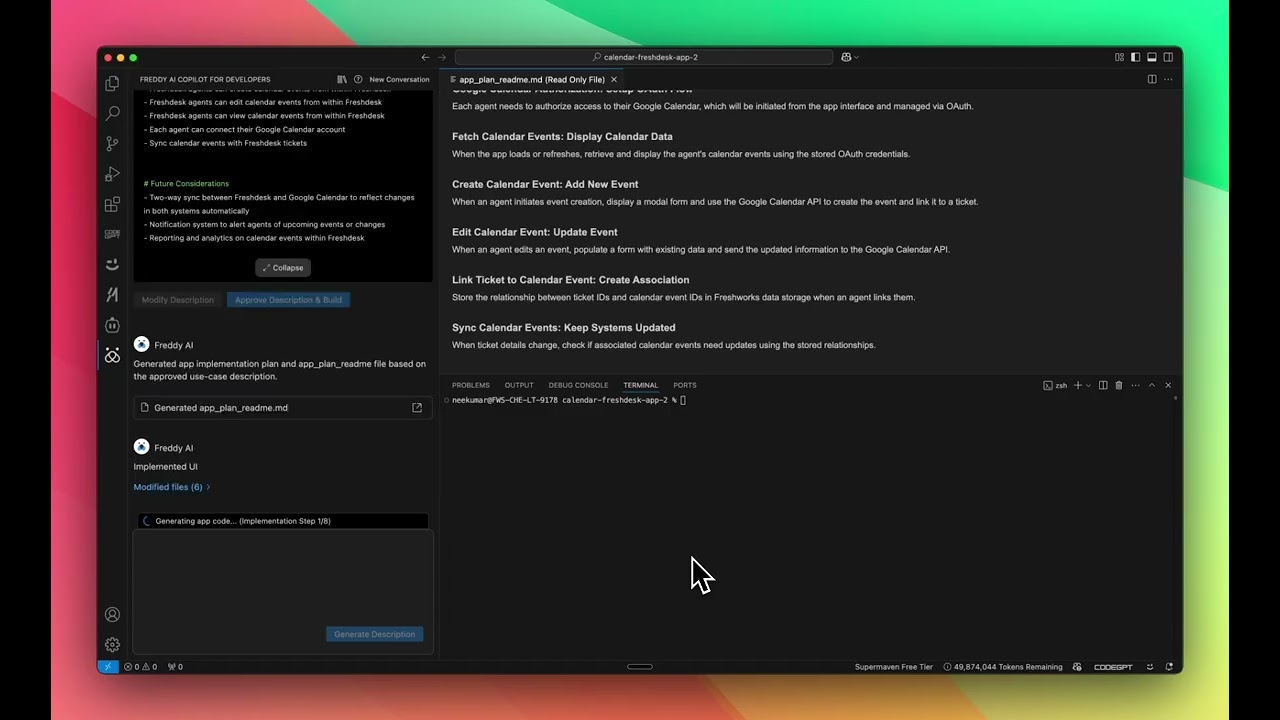The image size is (1280, 720).
Task: Collapse the use-case description box
Action: click(x=283, y=267)
